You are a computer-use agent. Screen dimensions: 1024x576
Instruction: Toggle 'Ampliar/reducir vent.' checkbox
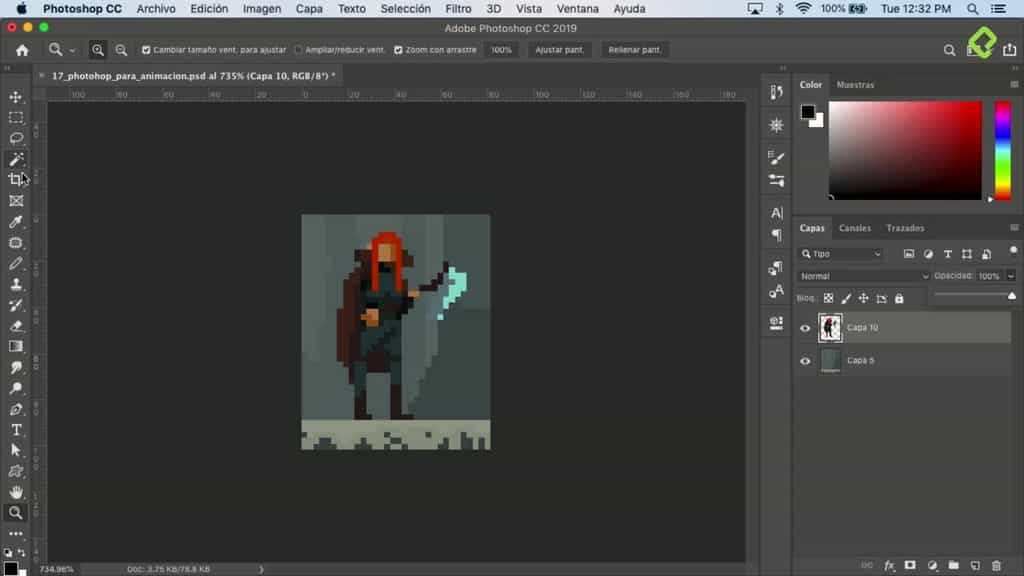[298, 50]
